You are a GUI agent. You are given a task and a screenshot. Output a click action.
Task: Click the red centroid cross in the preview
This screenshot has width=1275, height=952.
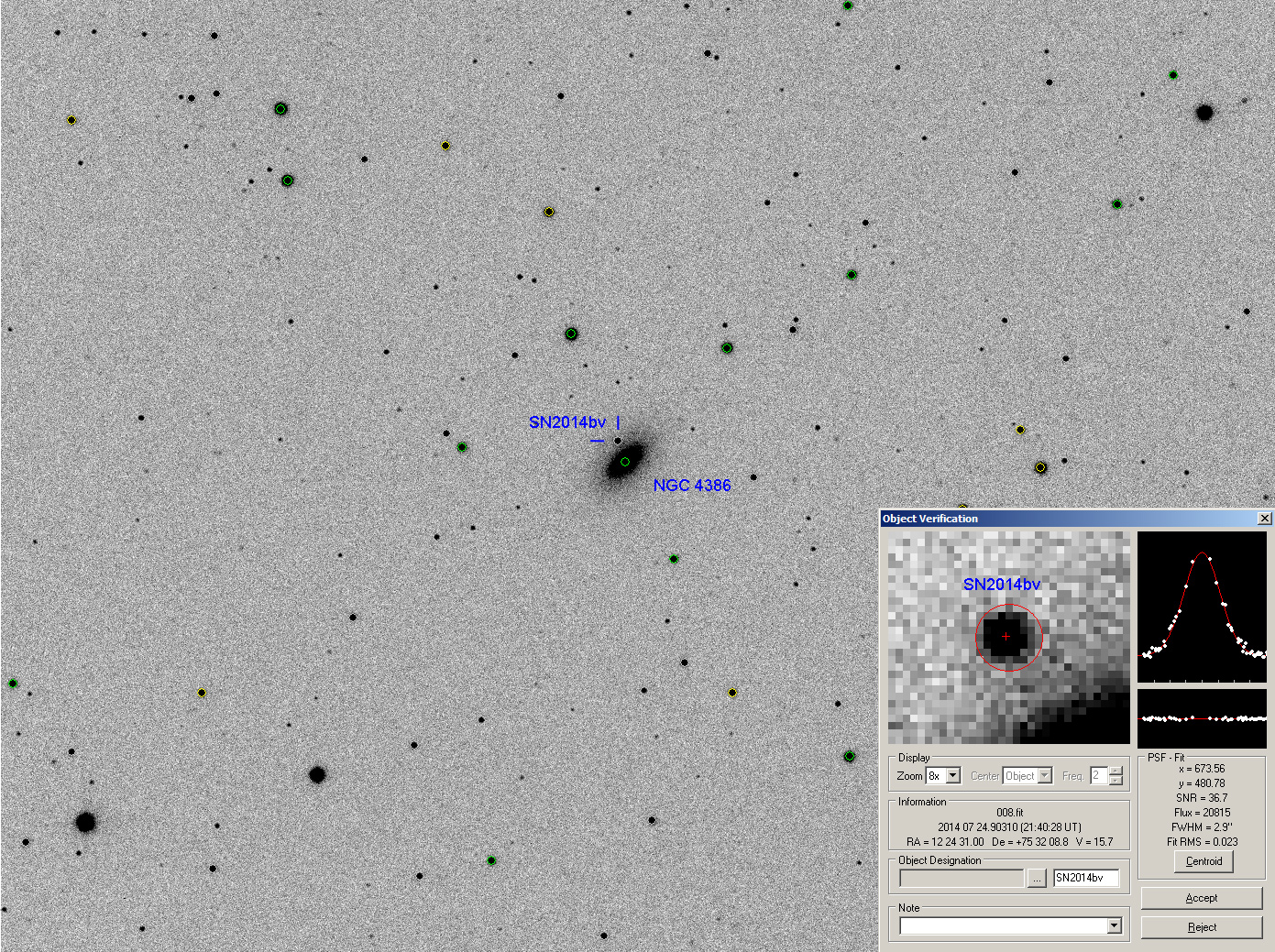[x=1006, y=636]
